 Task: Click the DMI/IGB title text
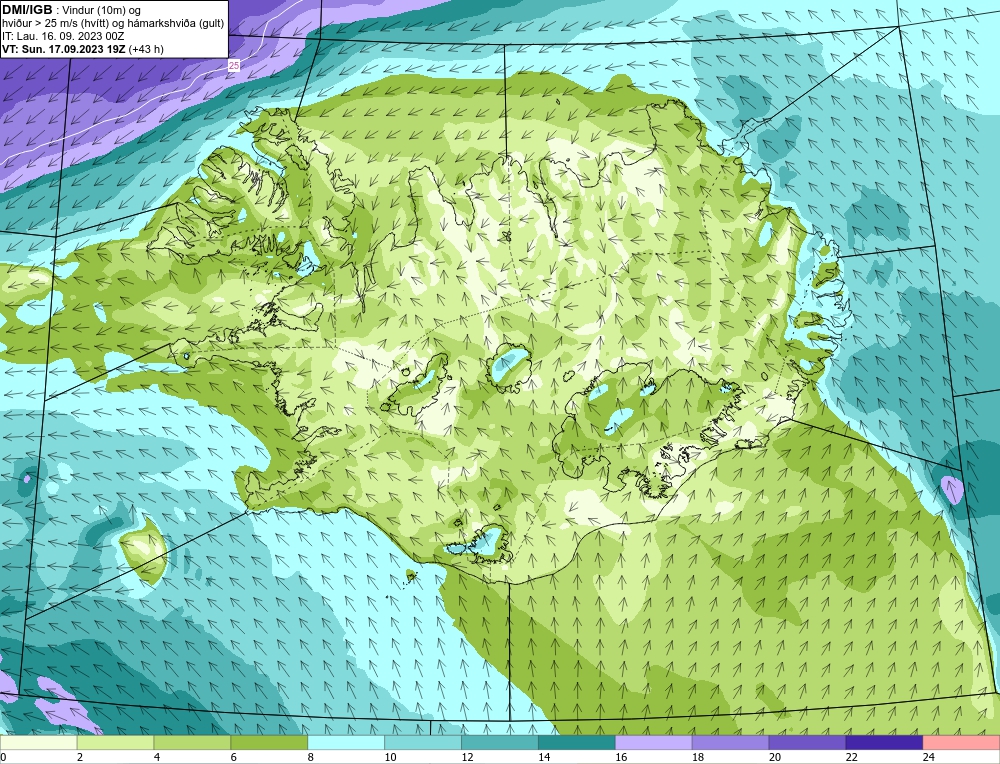point(27,10)
